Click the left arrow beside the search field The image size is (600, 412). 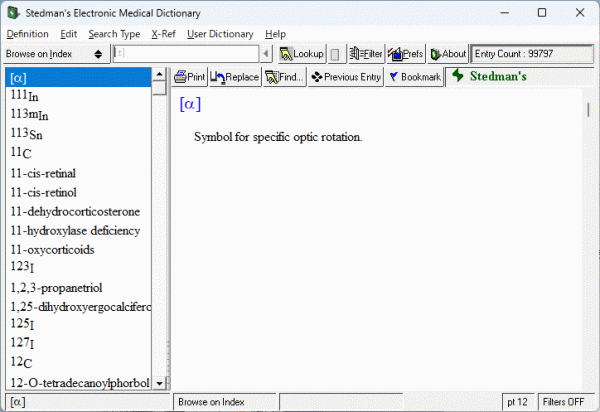click(x=266, y=54)
